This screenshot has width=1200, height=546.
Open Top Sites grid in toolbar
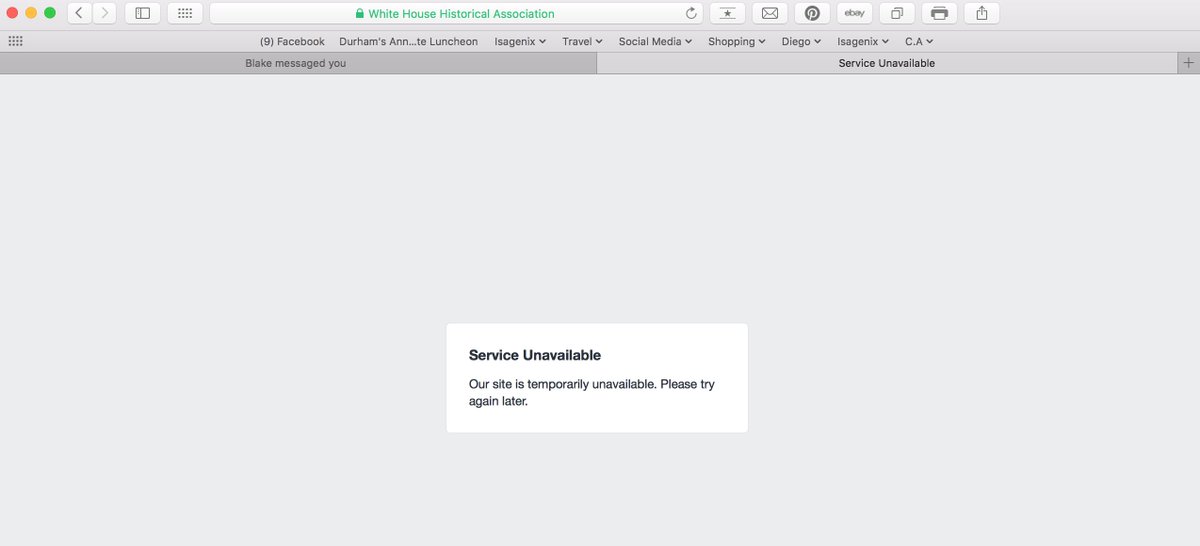tap(185, 13)
